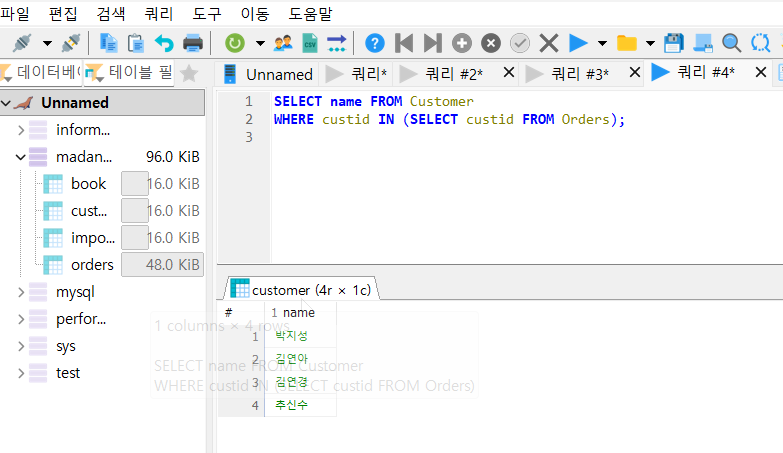Screen dimensions: 783x453
Task: Open the refresh options dropdown arrow
Action: (x=260, y=43)
